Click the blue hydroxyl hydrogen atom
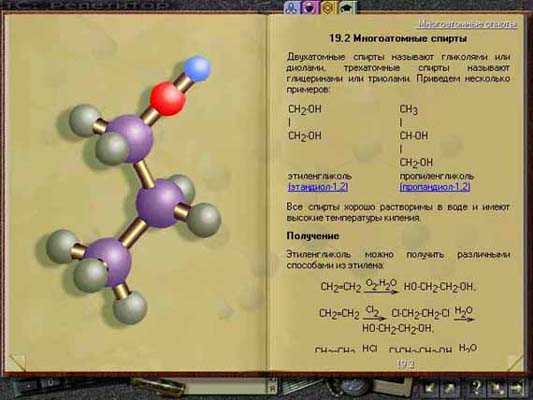Viewport: 533px width, 400px height. pos(197,69)
